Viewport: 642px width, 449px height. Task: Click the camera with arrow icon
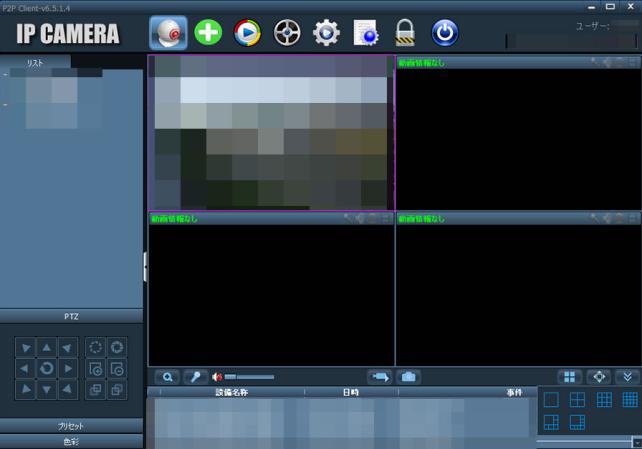pos(380,377)
